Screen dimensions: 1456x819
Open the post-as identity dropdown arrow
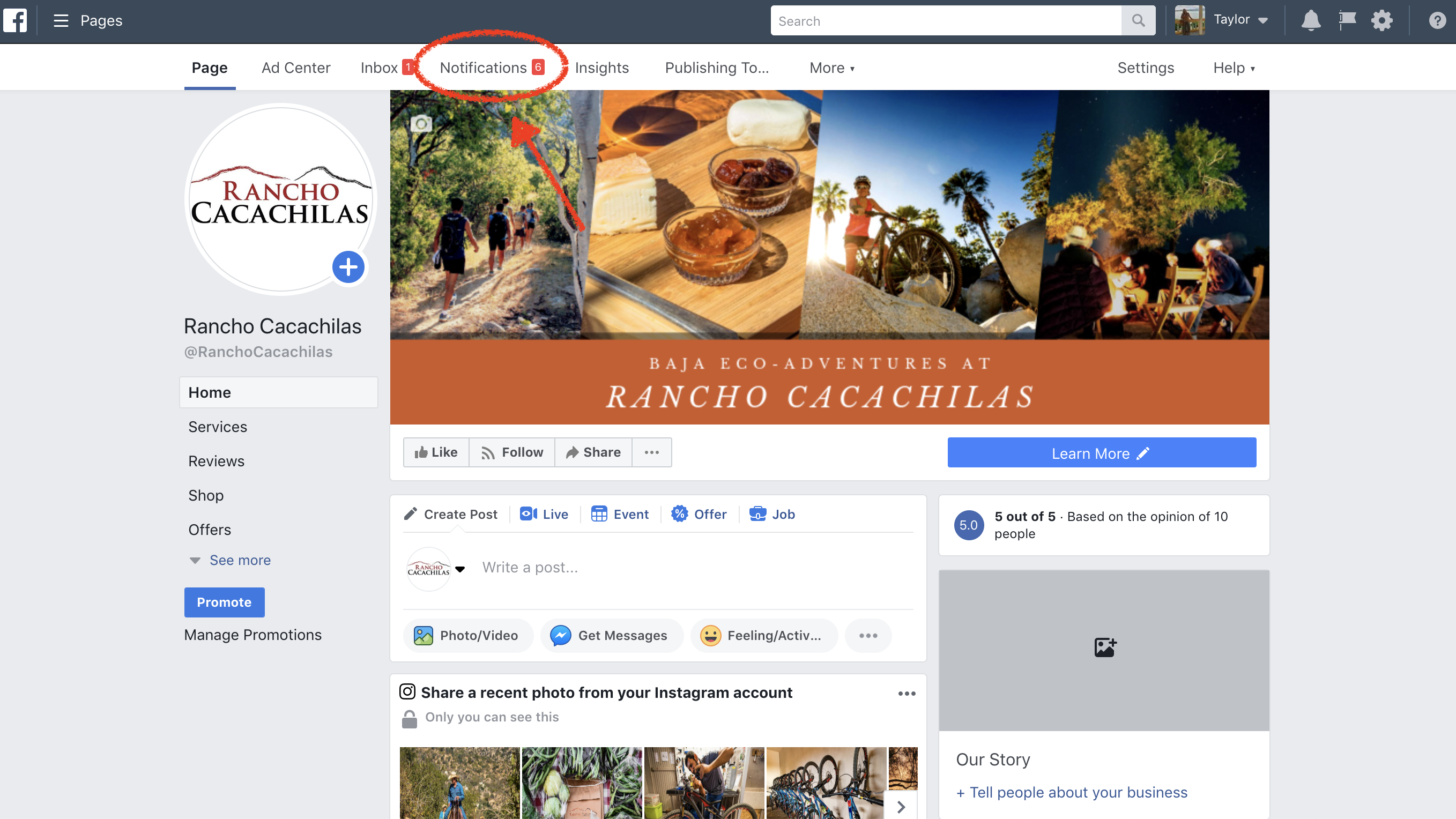pyautogui.click(x=460, y=569)
